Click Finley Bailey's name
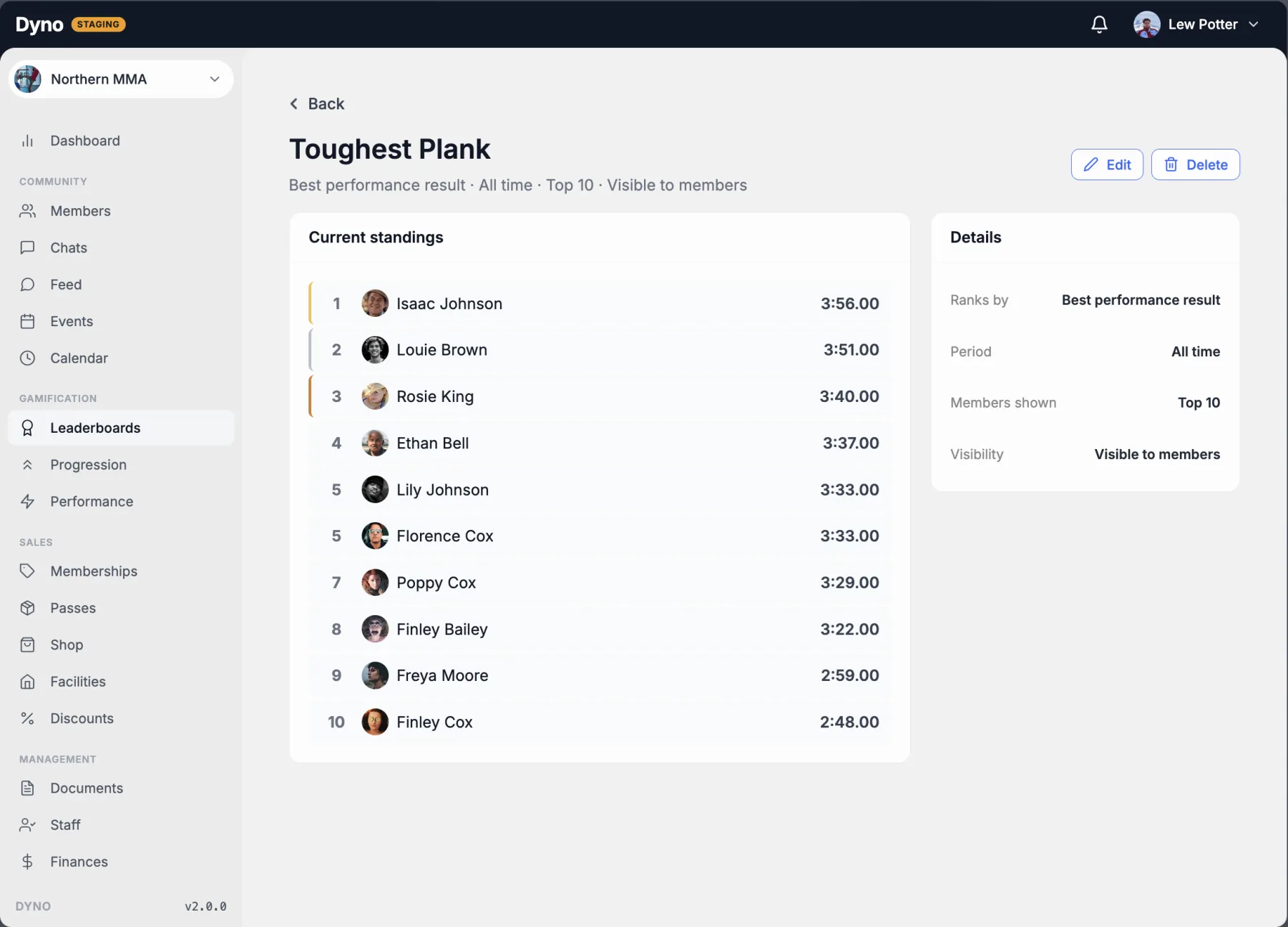This screenshot has width=1288, height=927. (x=442, y=629)
